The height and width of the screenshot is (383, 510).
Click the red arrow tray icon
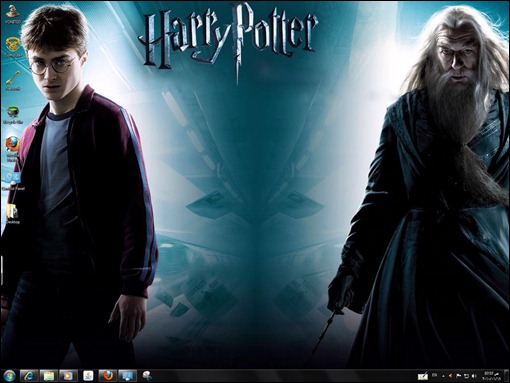tap(451, 376)
